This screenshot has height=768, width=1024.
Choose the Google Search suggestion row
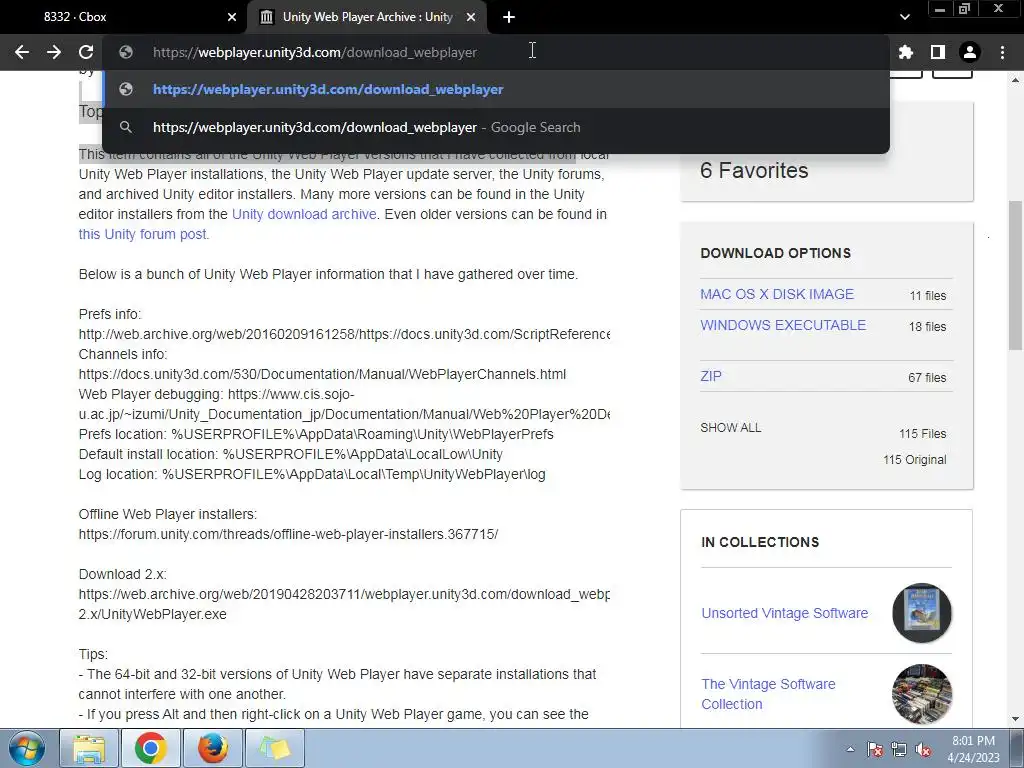point(496,127)
